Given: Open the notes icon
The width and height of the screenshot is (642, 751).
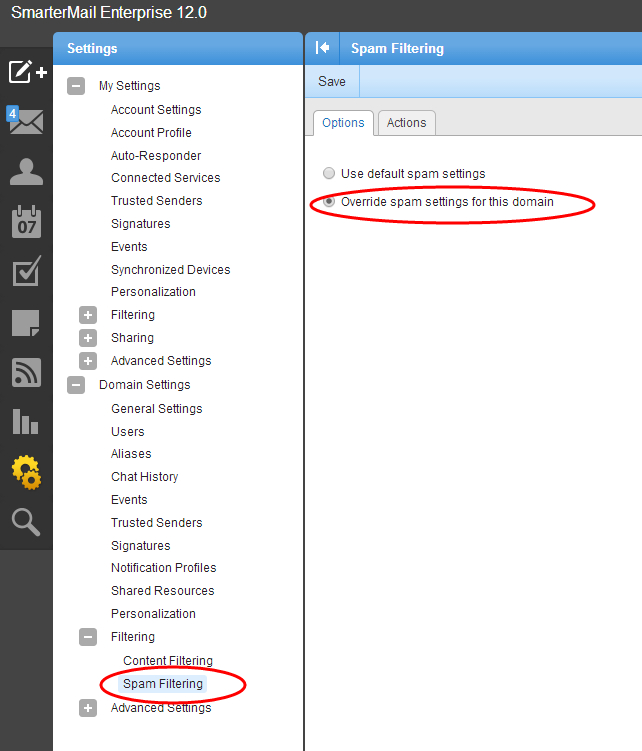Looking at the screenshot, I should (x=26, y=322).
